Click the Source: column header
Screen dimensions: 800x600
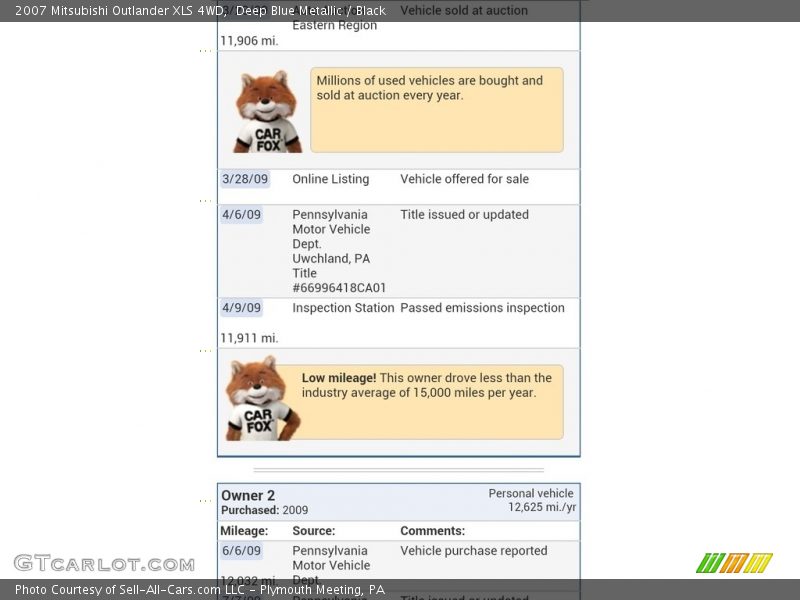314,531
